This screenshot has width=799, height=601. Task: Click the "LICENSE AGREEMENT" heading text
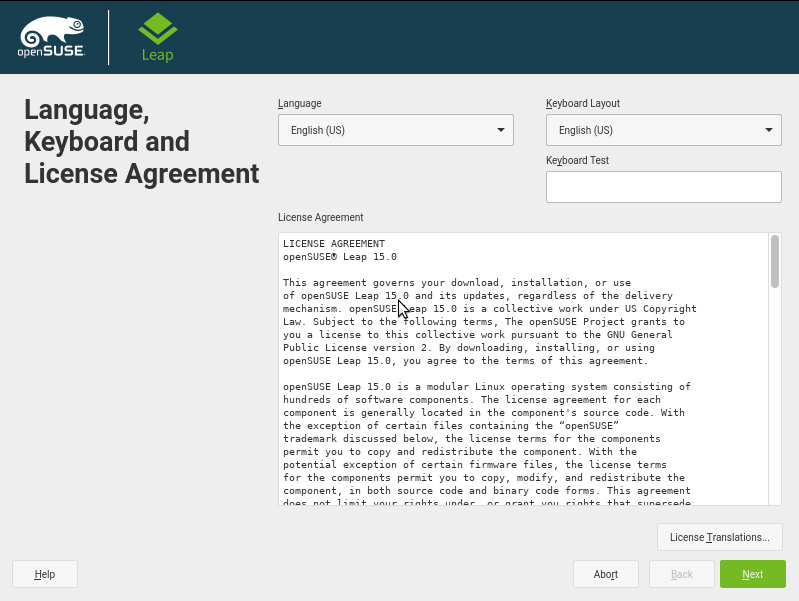(x=334, y=244)
